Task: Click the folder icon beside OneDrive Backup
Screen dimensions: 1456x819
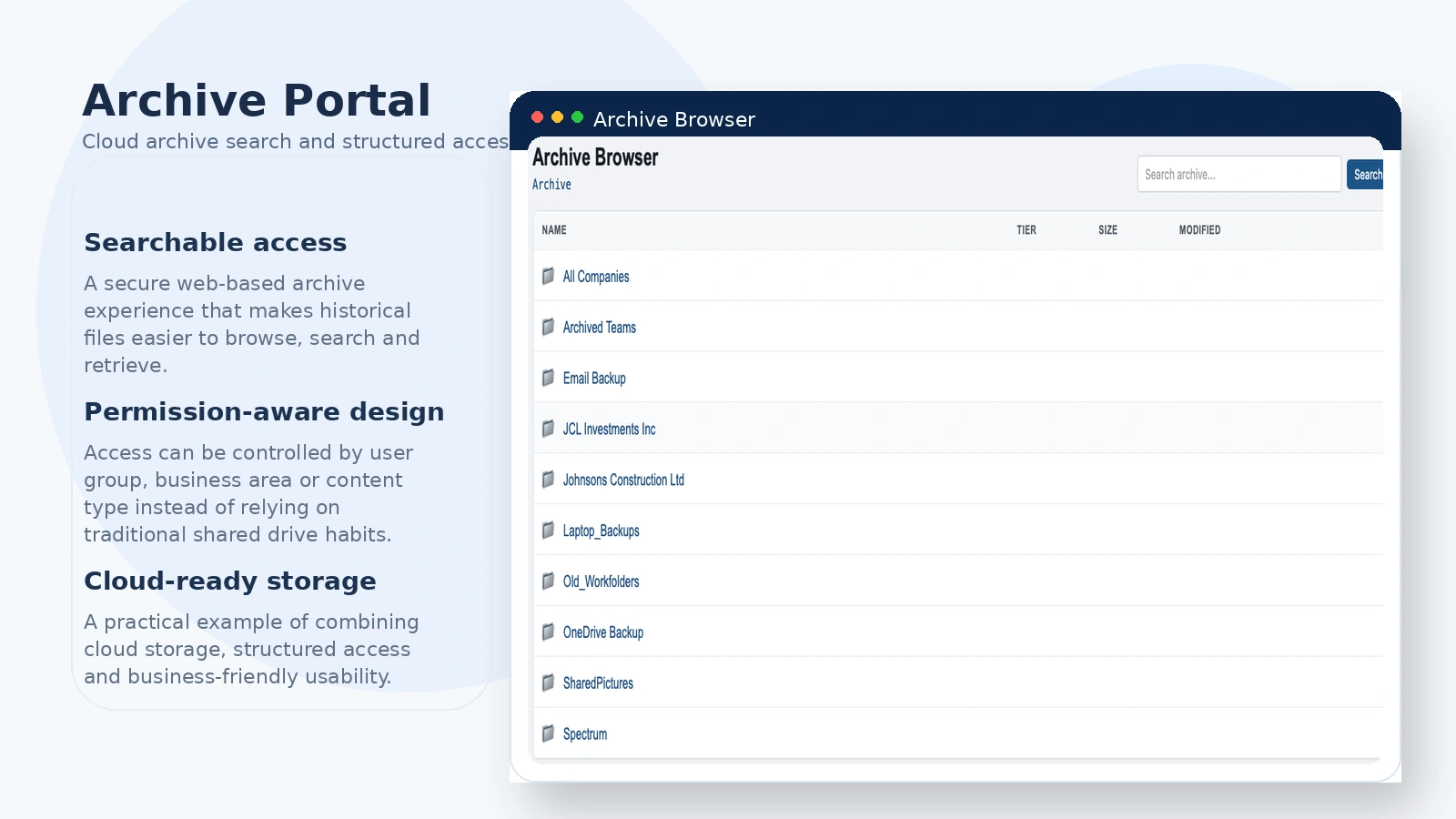Action: pyautogui.click(x=548, y=632)
